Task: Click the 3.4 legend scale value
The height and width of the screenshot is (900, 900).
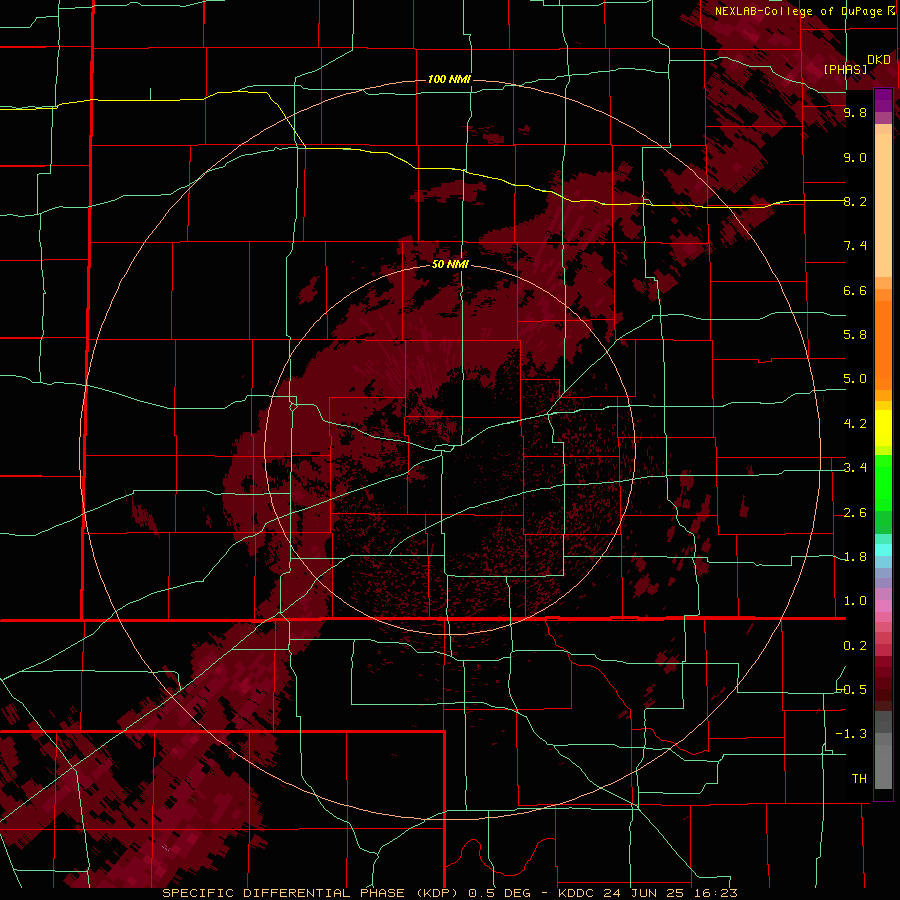Action: (855, 468)
